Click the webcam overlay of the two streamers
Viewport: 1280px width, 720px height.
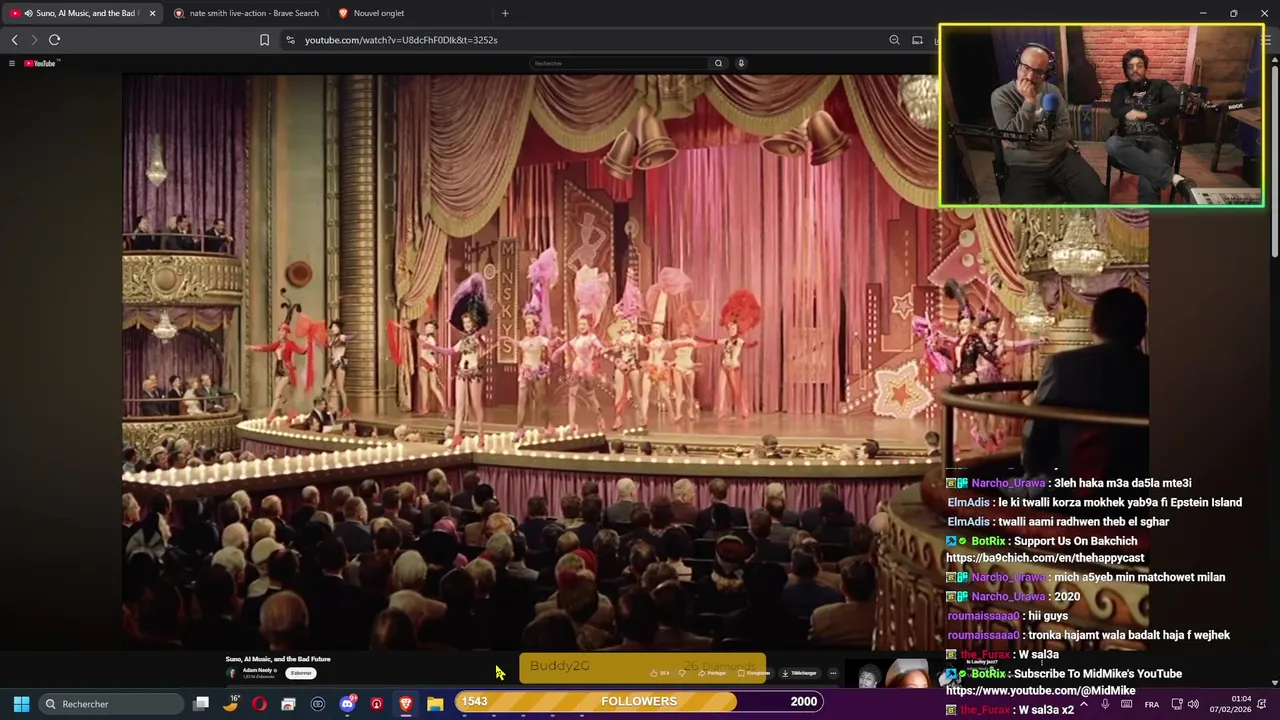(x=1101, y=115)
